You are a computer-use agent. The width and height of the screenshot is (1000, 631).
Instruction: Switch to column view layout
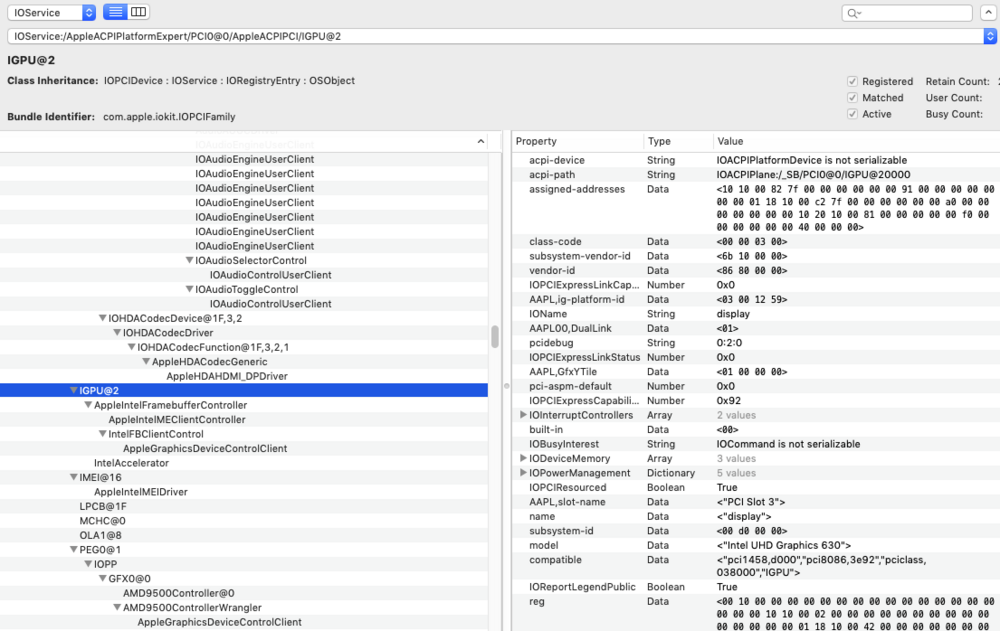(x=137, y=11)
